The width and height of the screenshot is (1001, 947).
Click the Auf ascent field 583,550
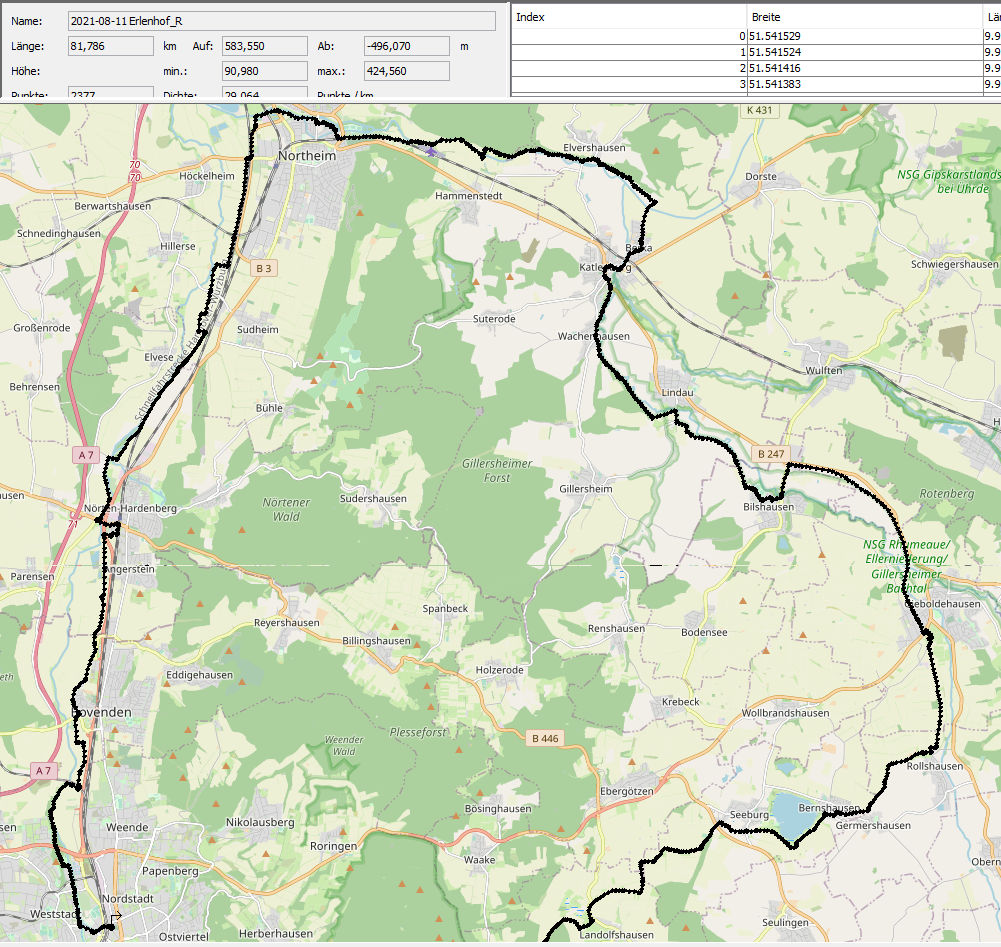[264, 46]
